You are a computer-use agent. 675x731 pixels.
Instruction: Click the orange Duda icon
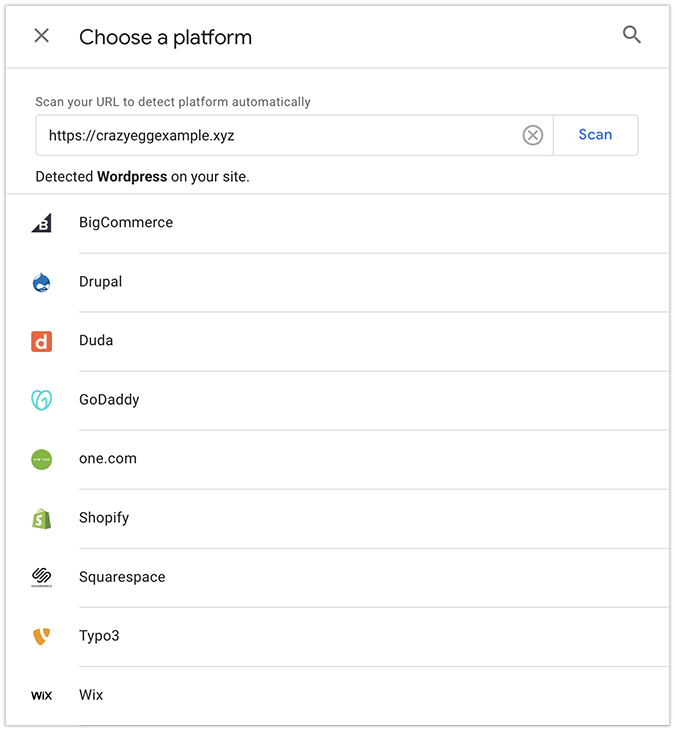tap(41, 341)
